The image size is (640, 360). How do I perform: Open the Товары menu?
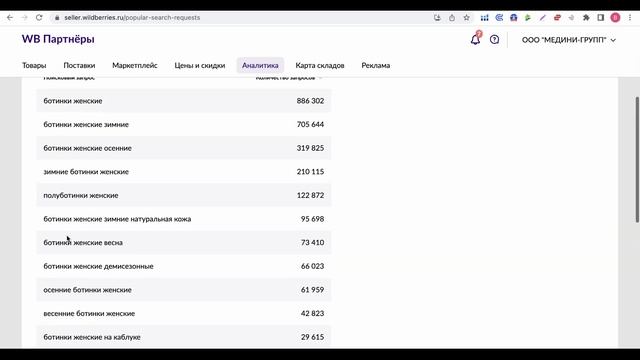click(34, 65)
